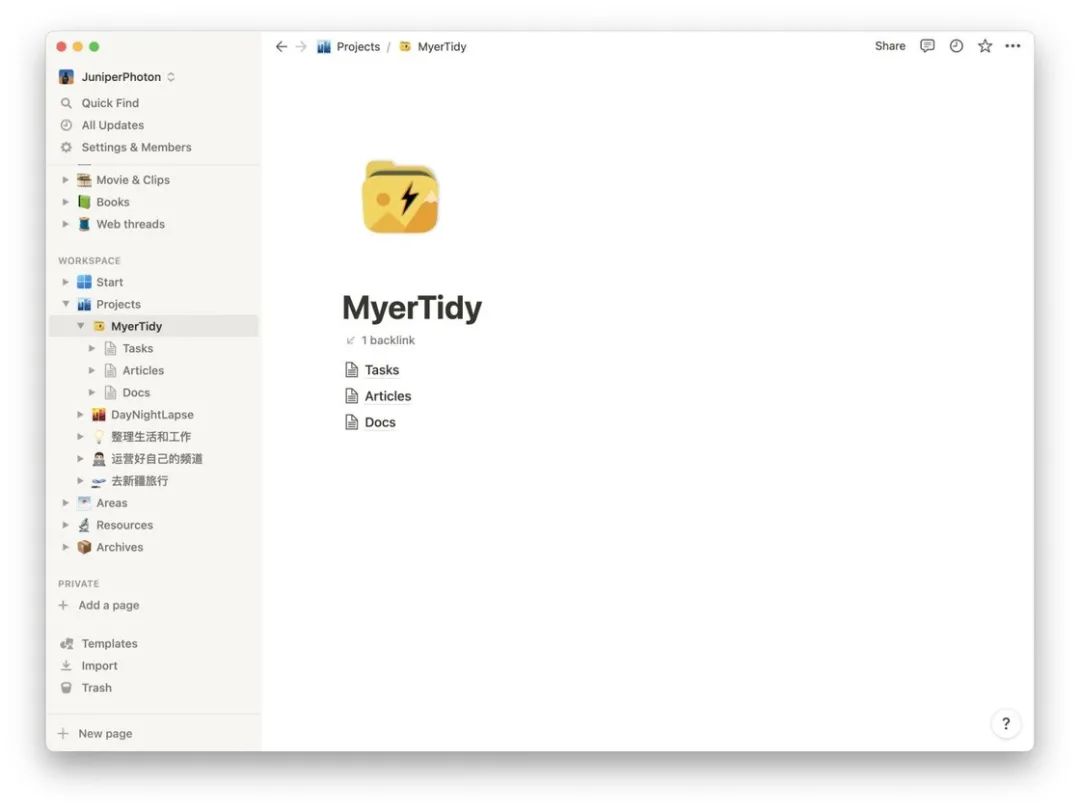Image resolution: width=1080 pixels, height=812 pixels.
Task: Expand the Archives page arrow
Action: pos(65,547)
